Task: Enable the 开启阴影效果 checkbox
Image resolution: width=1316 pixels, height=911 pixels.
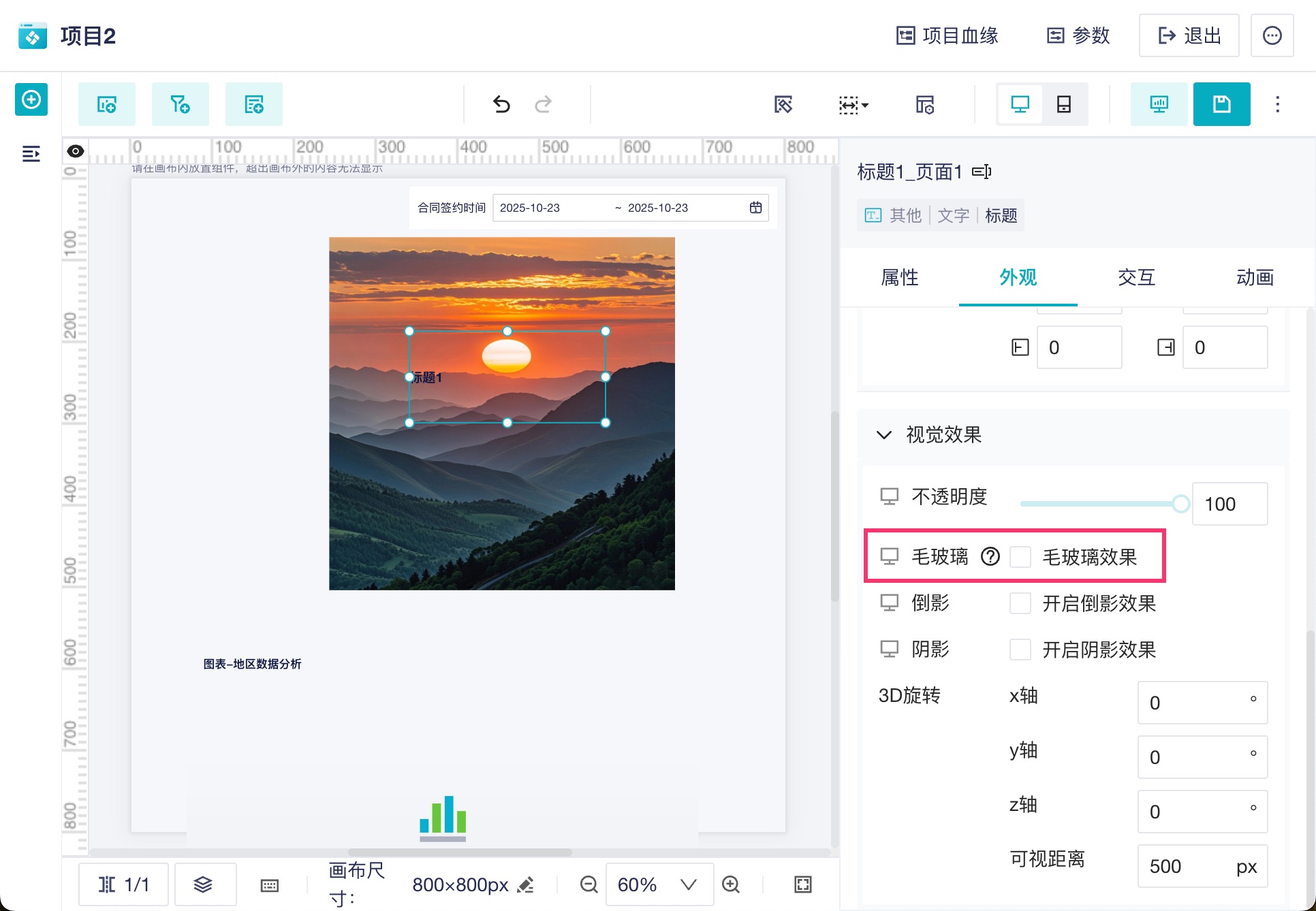Action: coord(1020,650)
